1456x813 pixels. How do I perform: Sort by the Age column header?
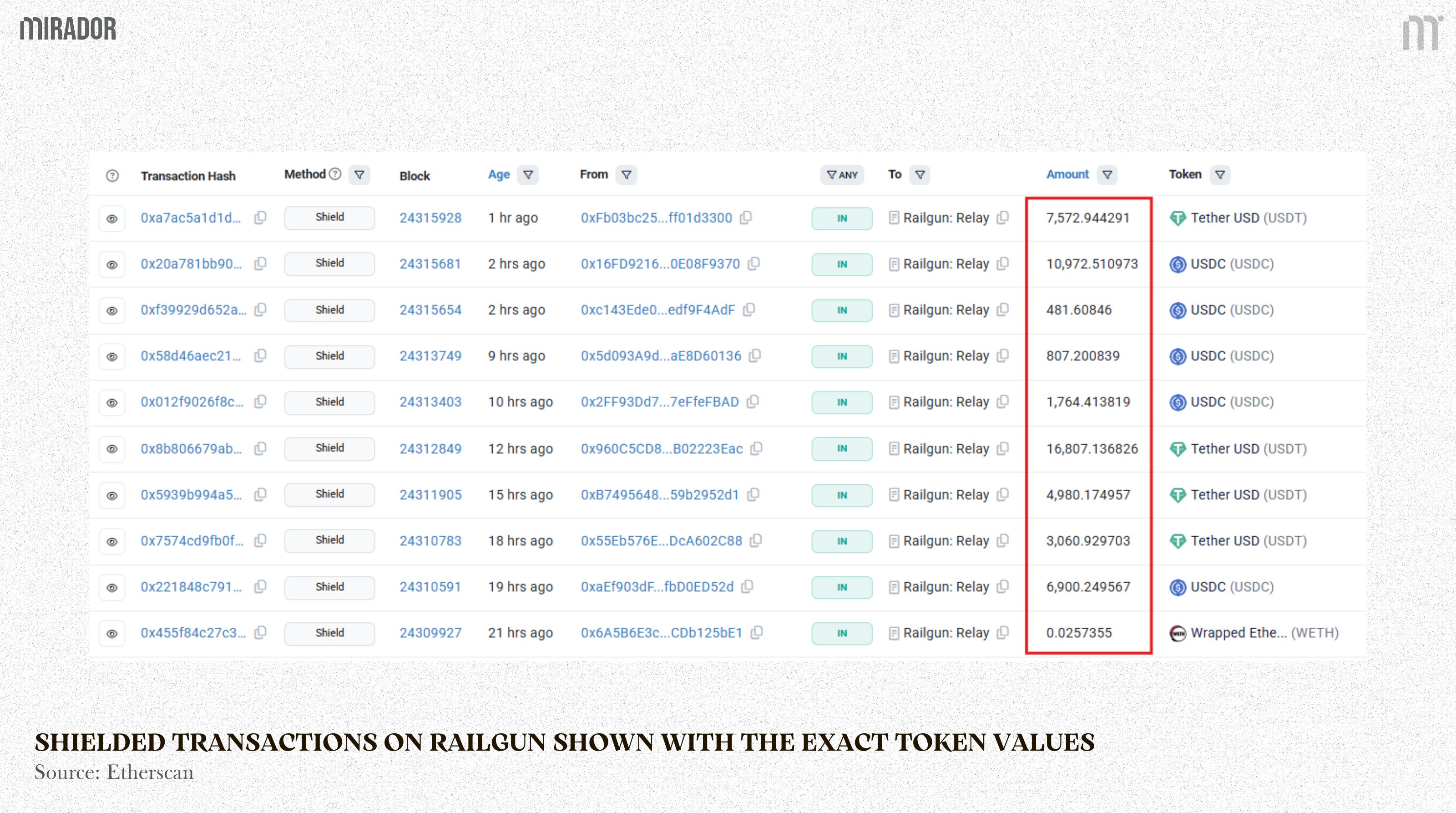[499, 175]
